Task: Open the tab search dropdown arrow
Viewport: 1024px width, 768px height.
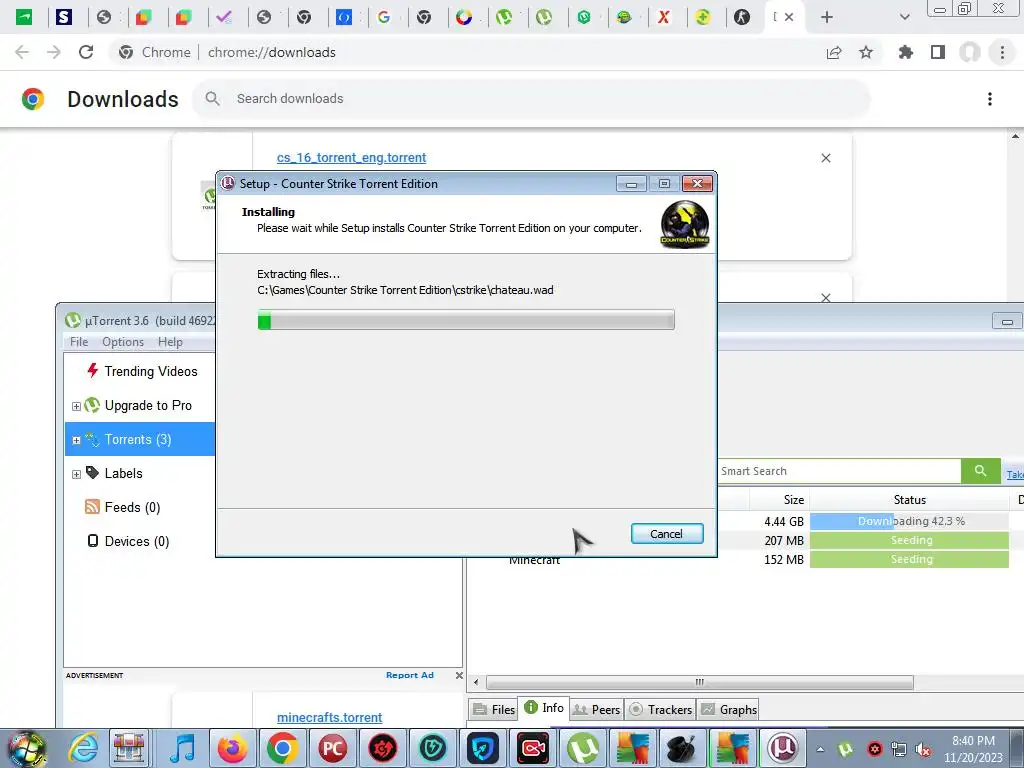Action: click(904, 17)
